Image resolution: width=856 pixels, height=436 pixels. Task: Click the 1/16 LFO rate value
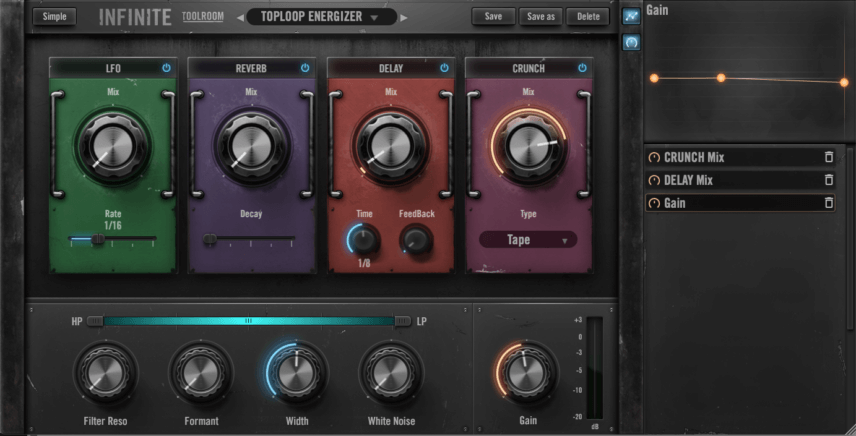[112, 225]
